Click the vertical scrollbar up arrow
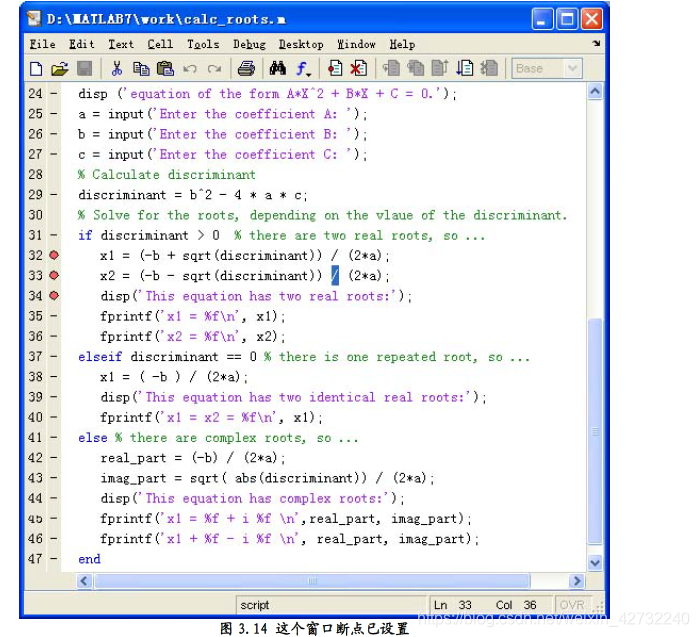This screenshot has height=637, width=699. 595,91
